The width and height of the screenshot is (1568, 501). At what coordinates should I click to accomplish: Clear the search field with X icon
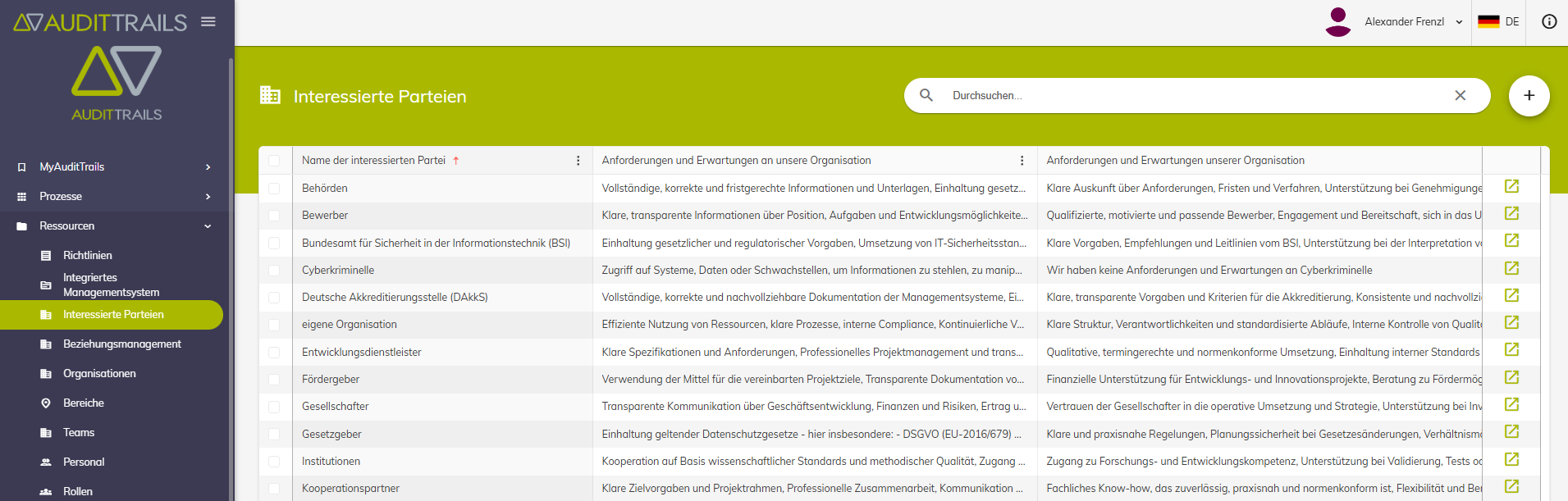click(x=1461, y=95)
